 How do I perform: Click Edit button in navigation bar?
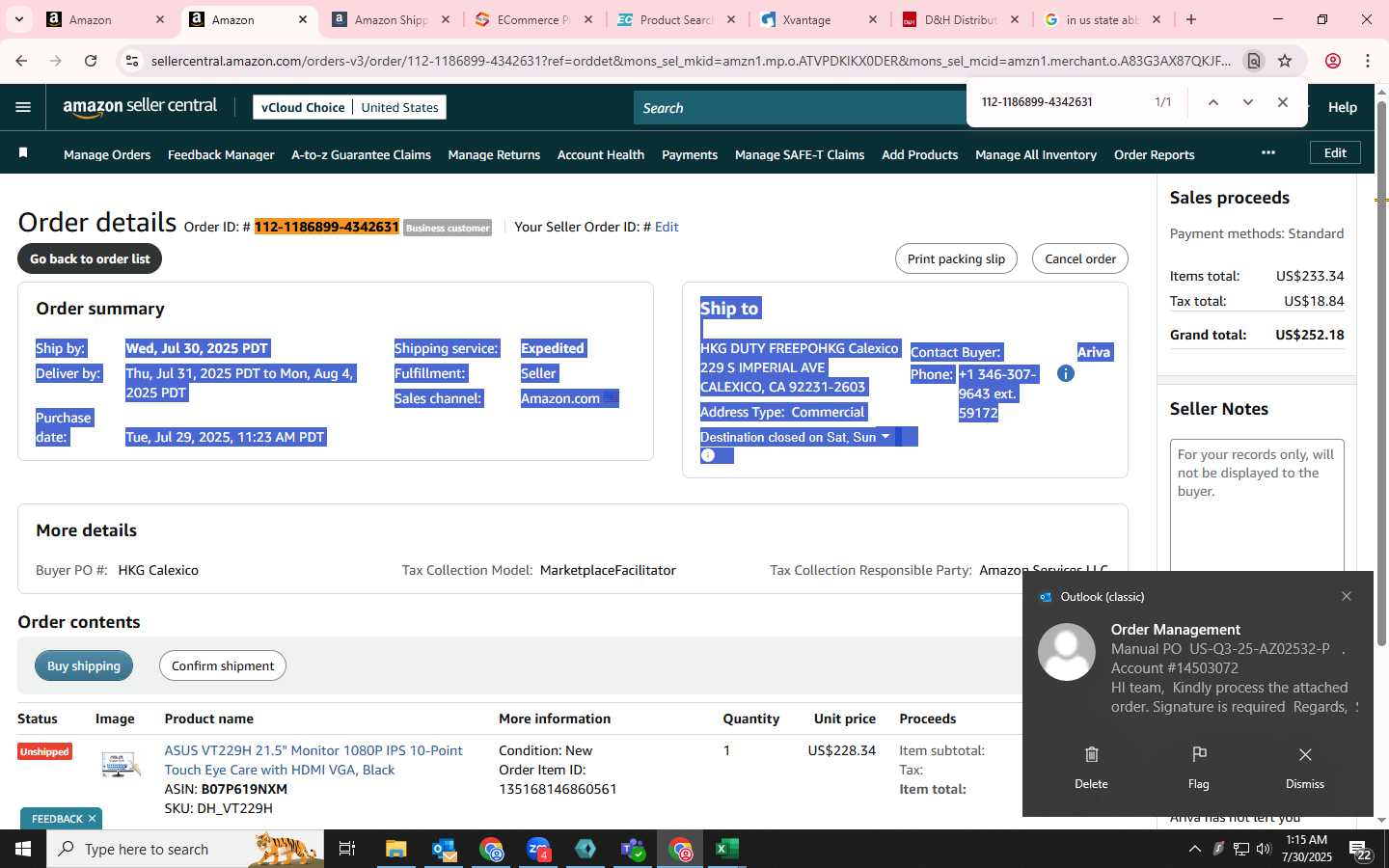click(1335, 152)
